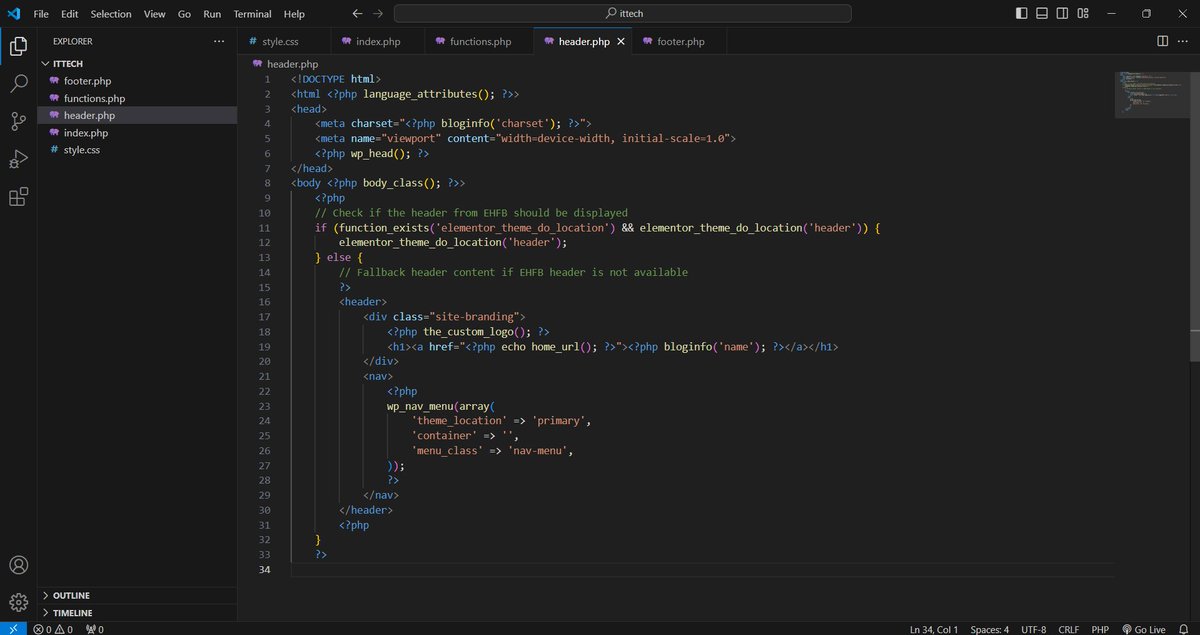Switch to the functions.php tab
This screenshot has width=1200, height=635.
[479, 42]
